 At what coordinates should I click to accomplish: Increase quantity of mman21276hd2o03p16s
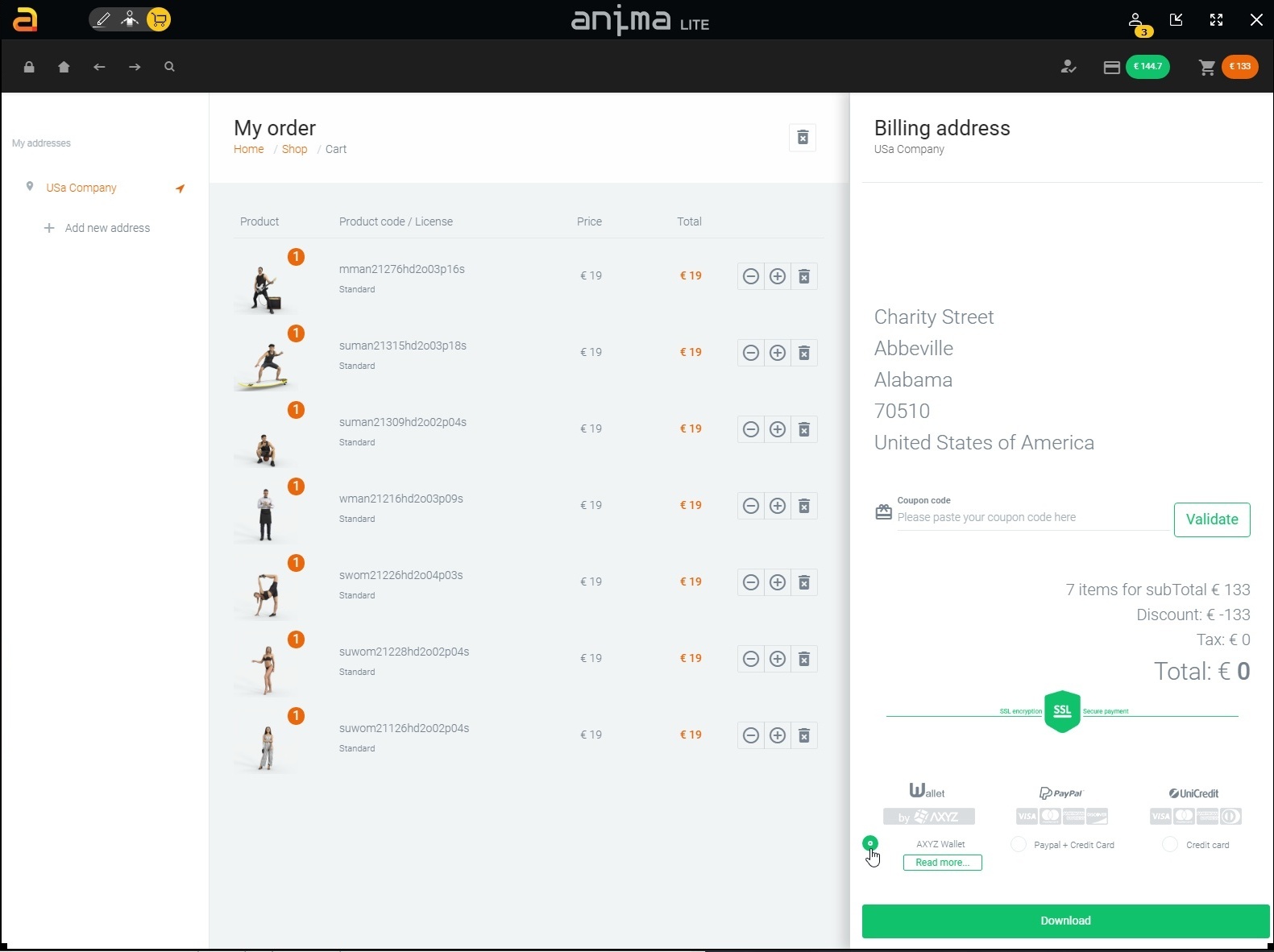point(777,276)
